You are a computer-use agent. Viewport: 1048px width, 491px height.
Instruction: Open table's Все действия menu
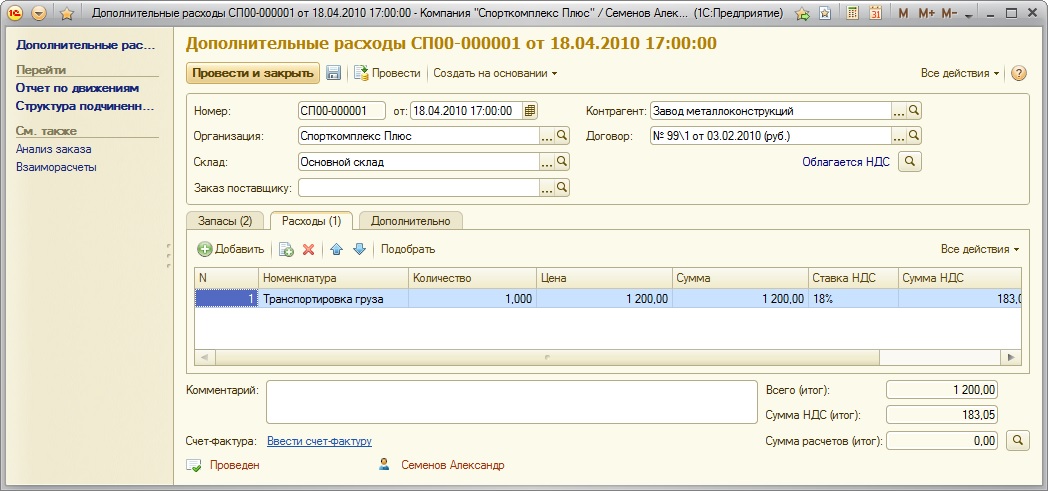(979, 249)
